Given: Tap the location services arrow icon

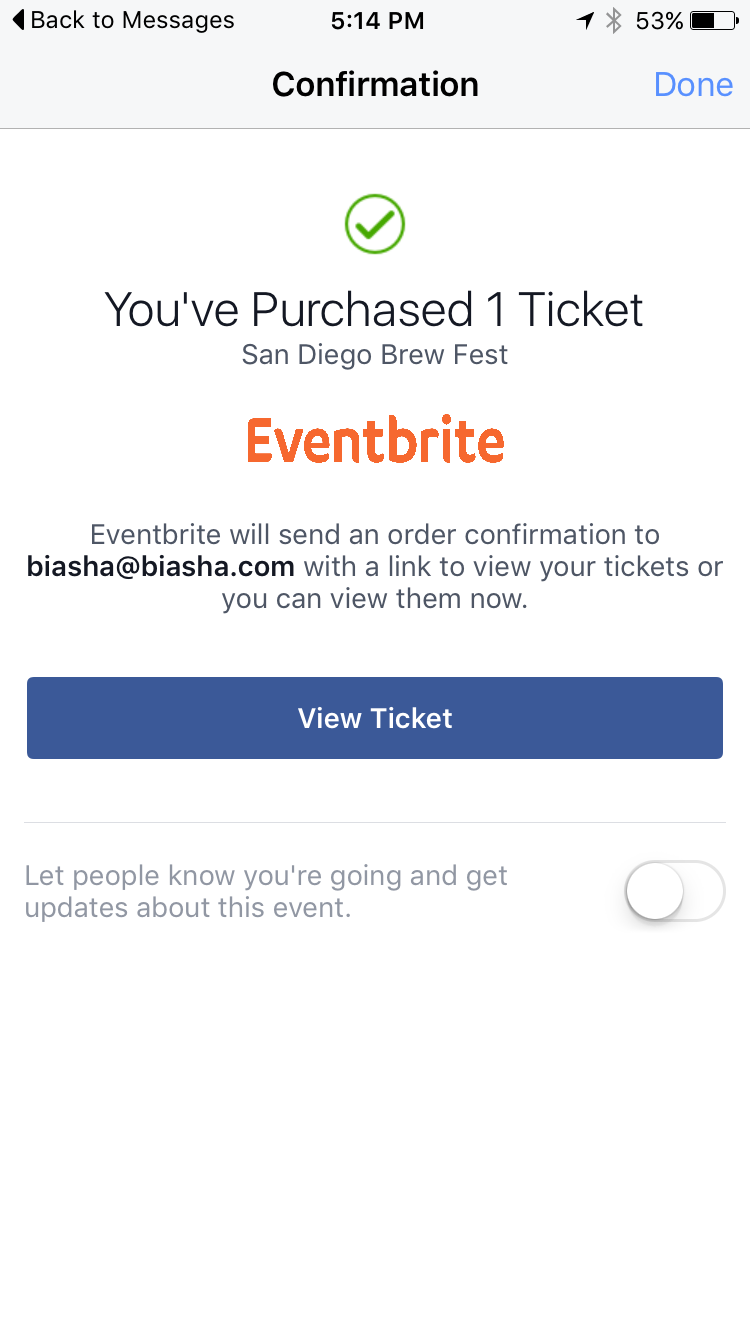Looking at the screenshot, I should click(x=586, y=20).
